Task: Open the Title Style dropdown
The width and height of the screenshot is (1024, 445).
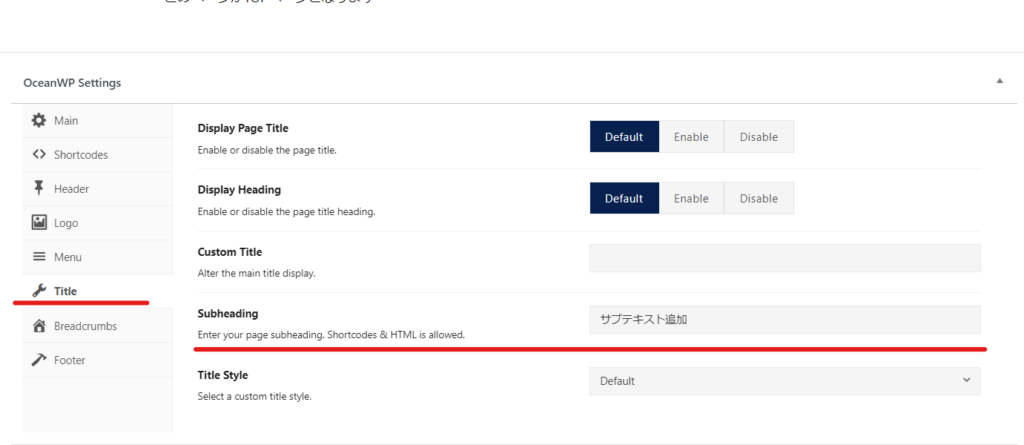Action: [785, 381]
